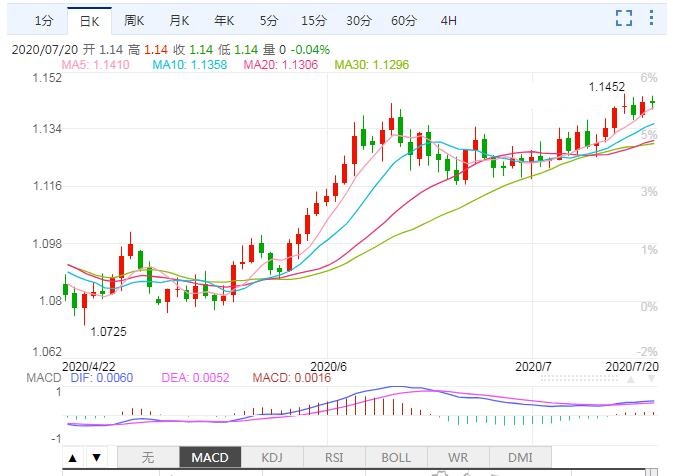This screenshot has height=476, width=673.
Task: Switch to the 30分 timeframe
Action: pyautogui.click(x=359, y=20)
